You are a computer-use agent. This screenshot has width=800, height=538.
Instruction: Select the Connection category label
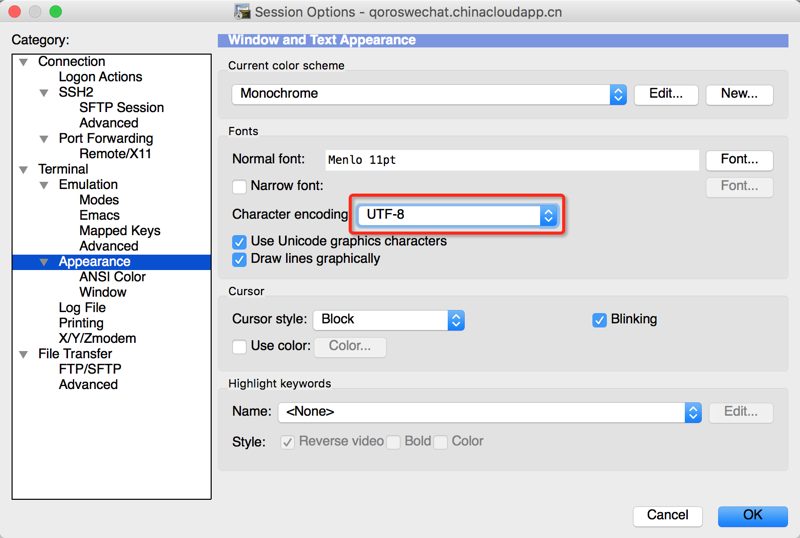(x=71, y=62)
